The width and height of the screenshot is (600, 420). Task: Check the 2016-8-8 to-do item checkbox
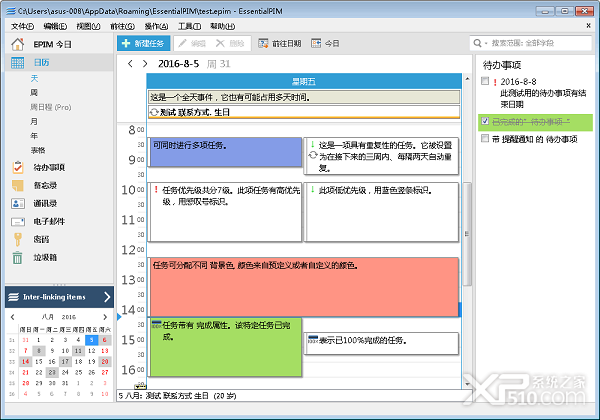[485, 81]
